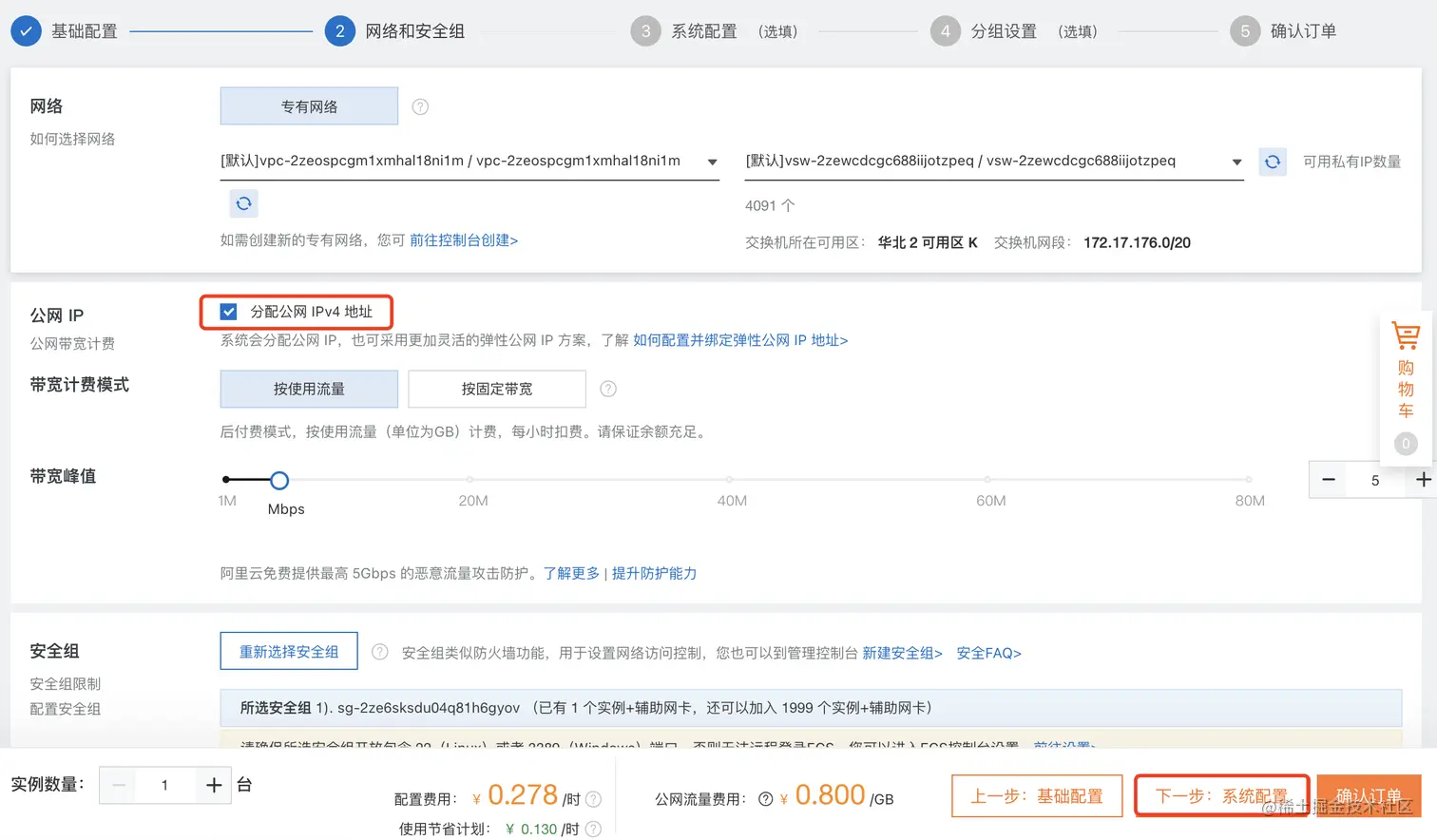The width and height of the screenshot is (1437, 840).
Task: Click the step 3 circle icon
Action: click(645, 31)
